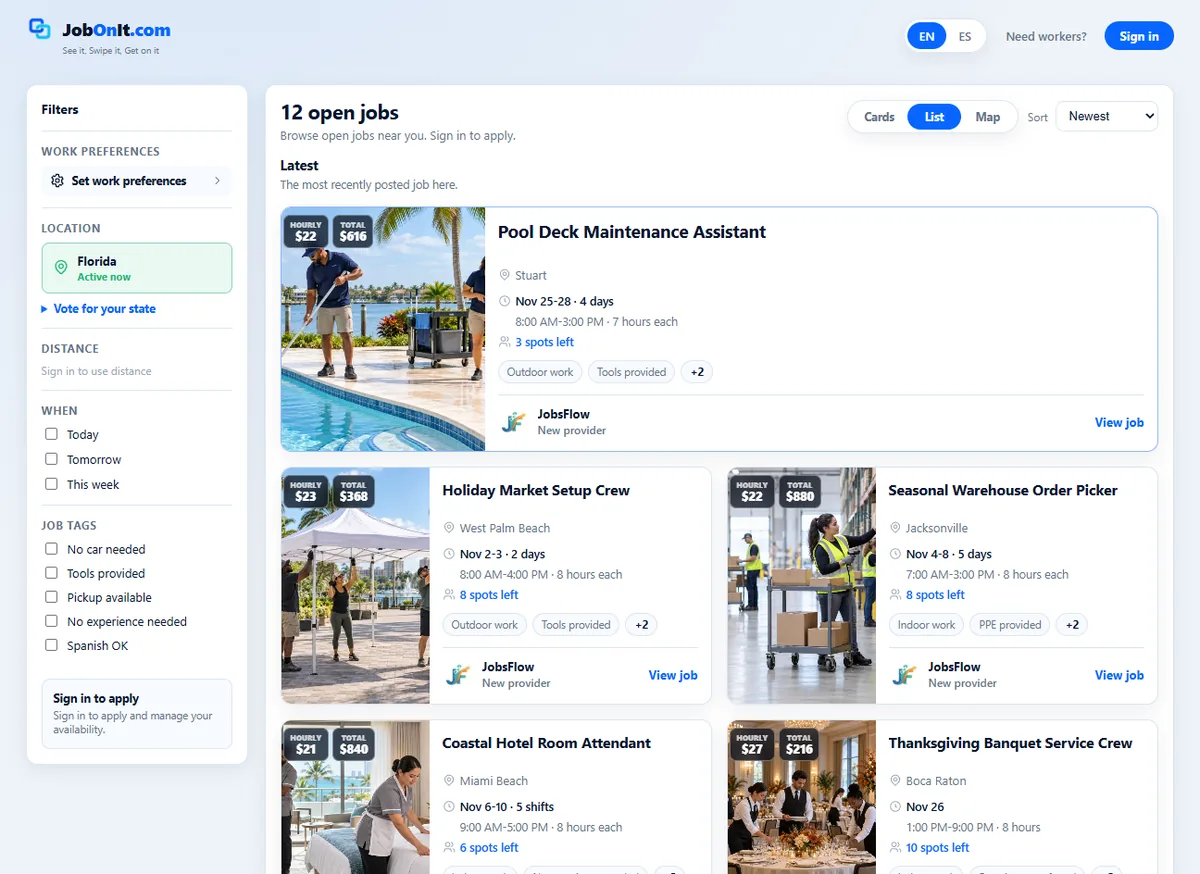Click the JobsFlow logo on Seasonal Warehouse job

point(904,675)
